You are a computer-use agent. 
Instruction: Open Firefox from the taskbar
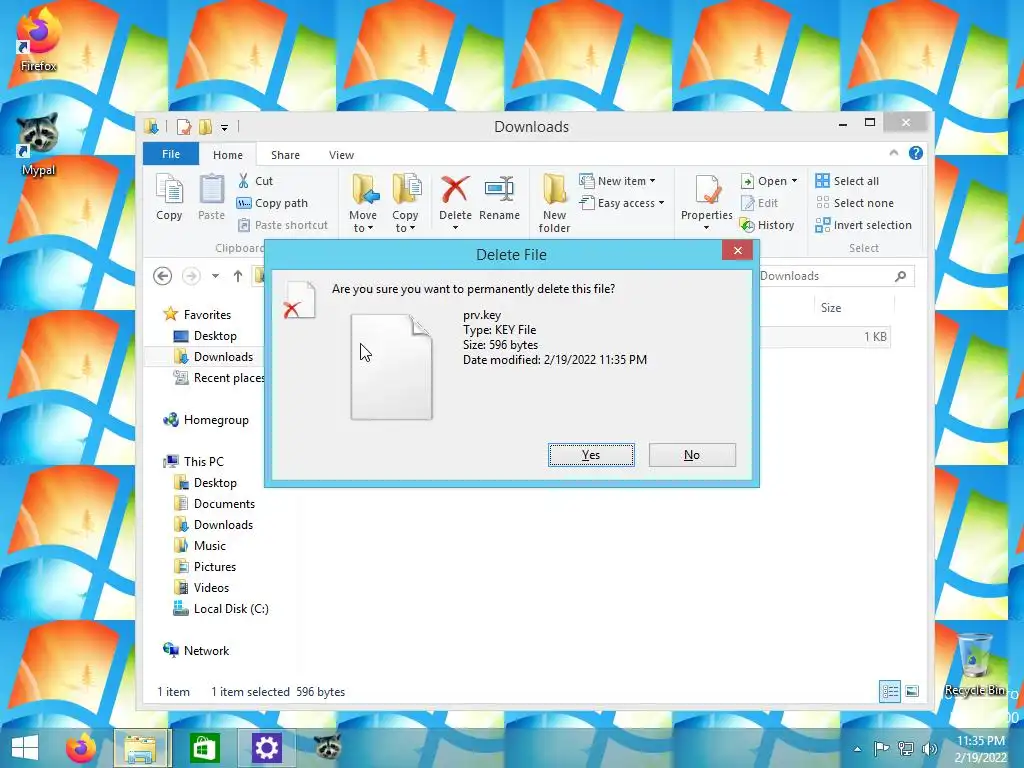81,748
